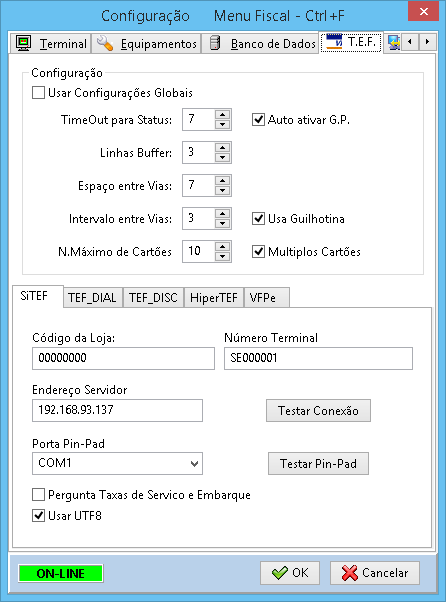The width and height of the screenshot is (446, 602).
Task: Toggle Usar UTF8 checkbox
Action: click(38, 516)
